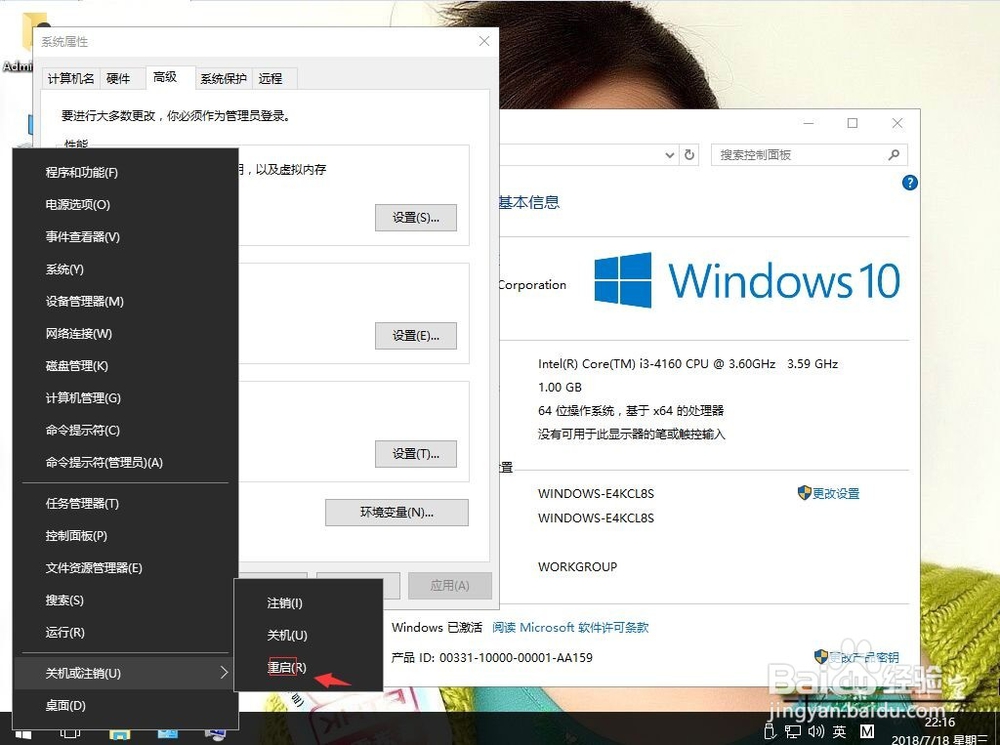Image resolution: width=1000 pixels, height=745 pixels.
Task: Expand the Control Panel address bar dropdown
Action: 670,155
